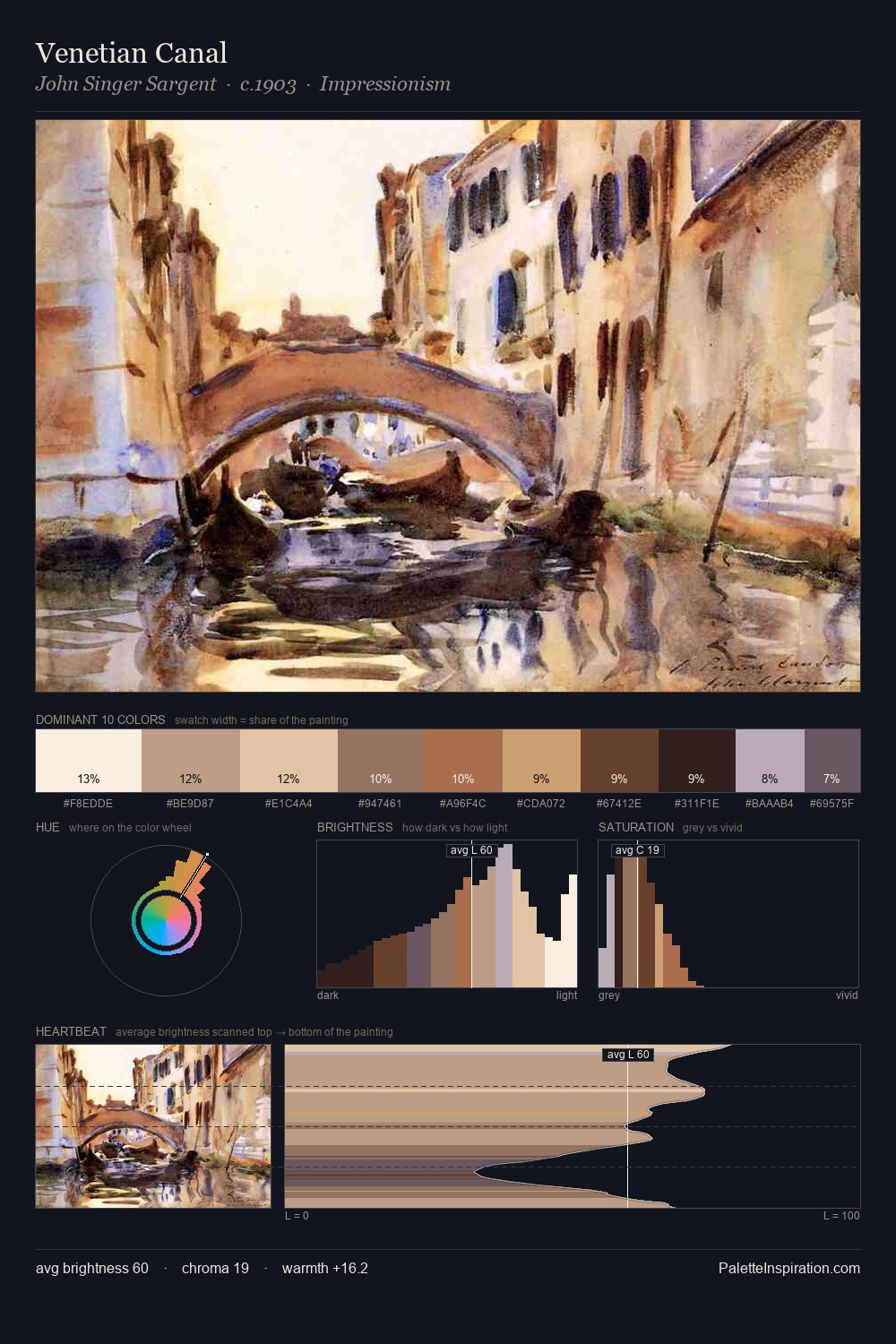Click the 'vivid' saturation axis label
Screen dimensions: 896x1344
point(847,995)
